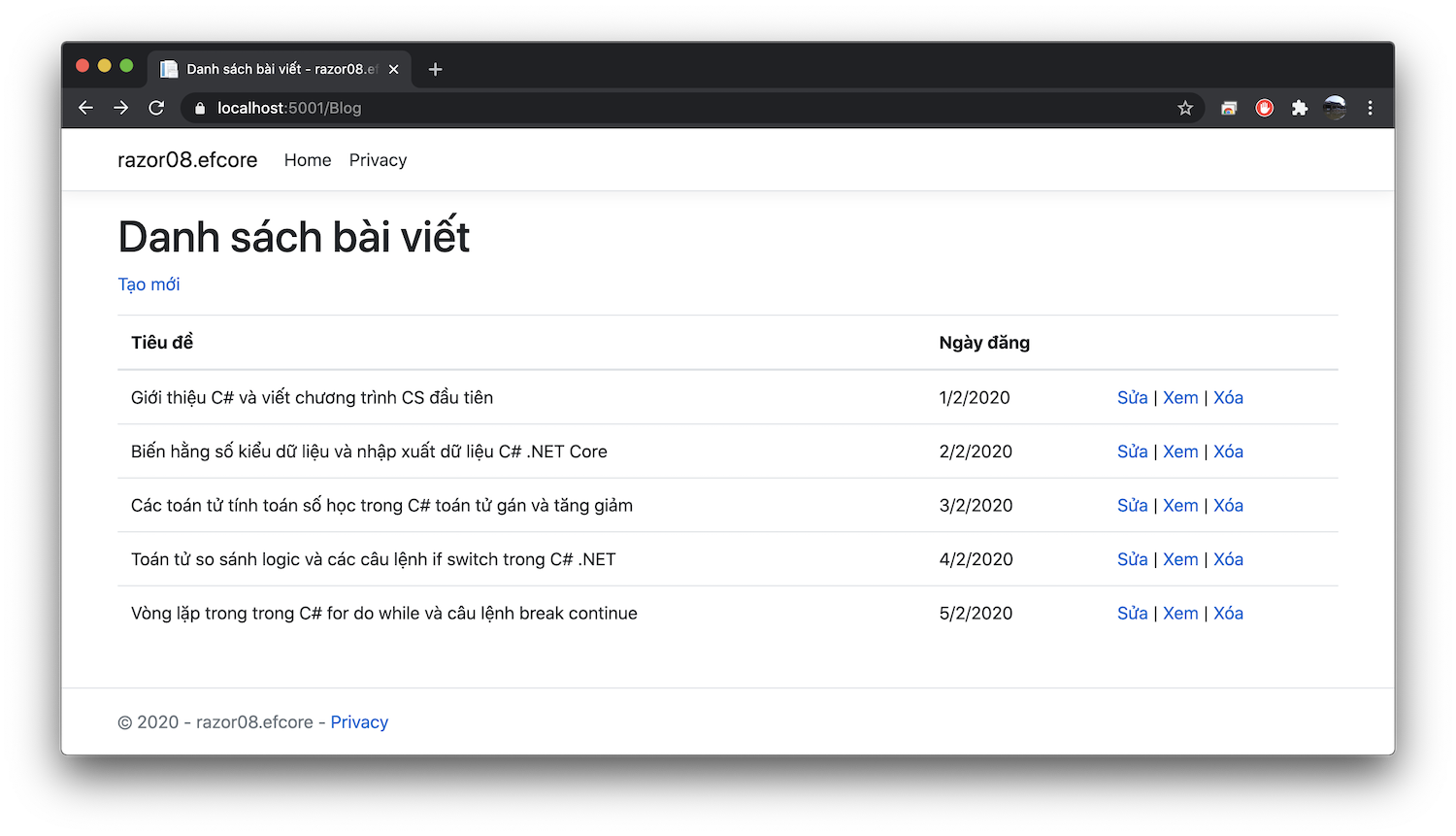The image size is (1456, 836).
Task: Click Xóa for the Các toán tử tính toán post
Action: click(x=1228, y=505)
